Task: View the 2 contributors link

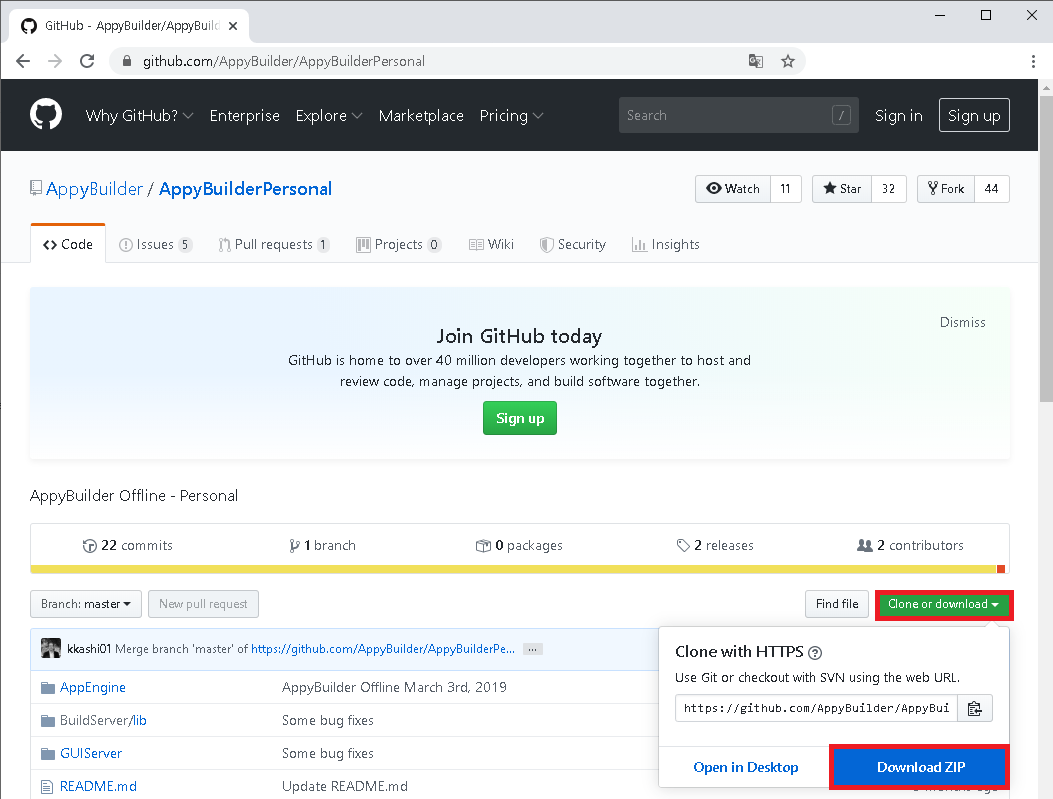Action: (x=910, y=545)
